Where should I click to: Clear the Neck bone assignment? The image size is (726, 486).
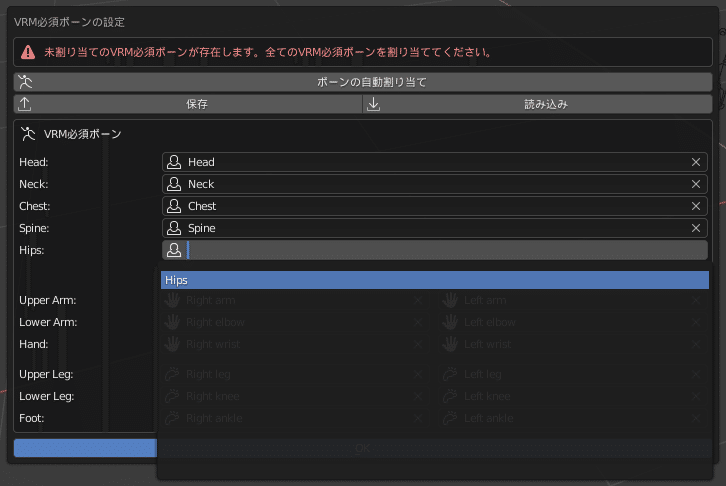(695, 184)
